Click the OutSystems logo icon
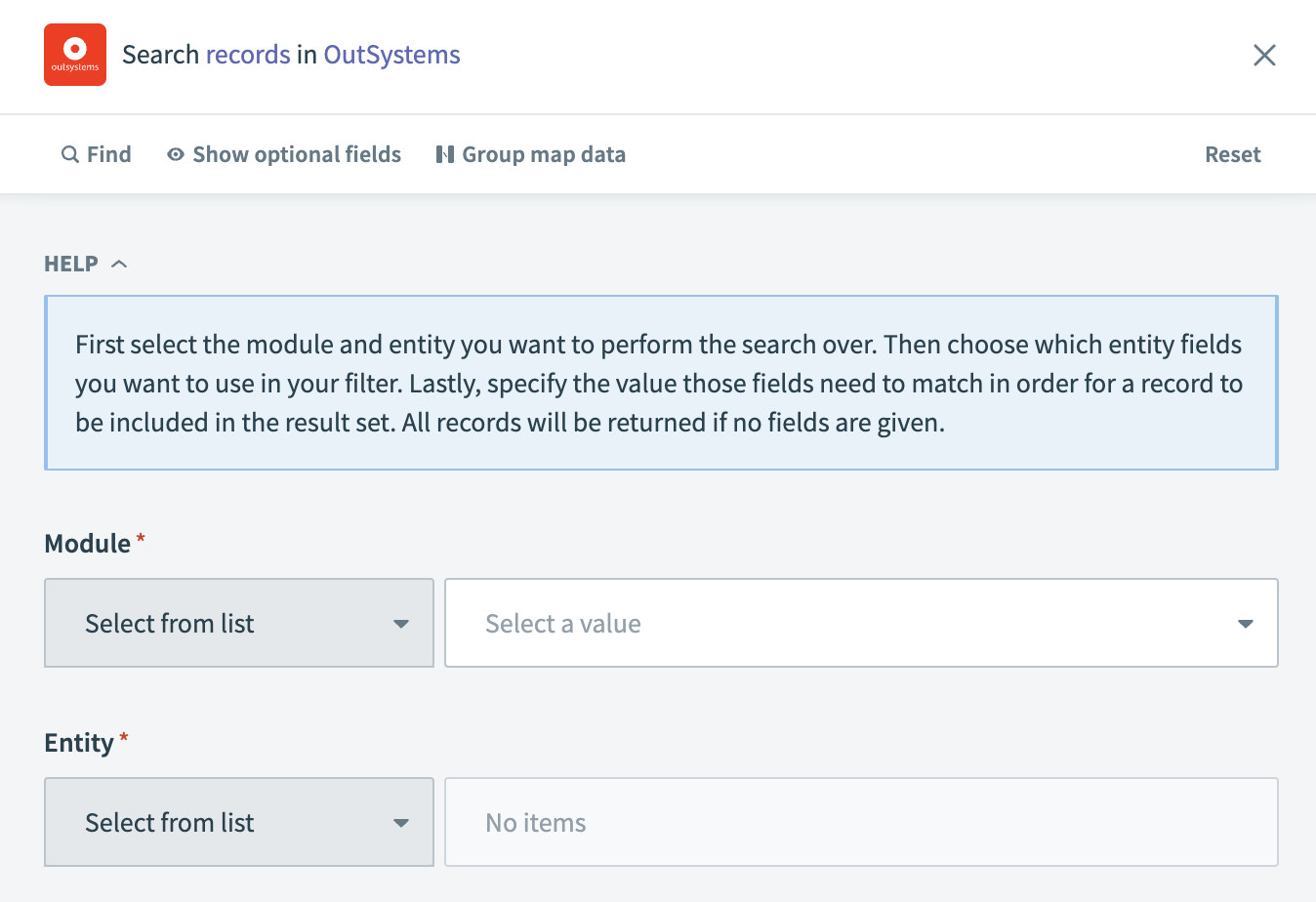This screenshot has width=1316, height=902. (75, 55)
